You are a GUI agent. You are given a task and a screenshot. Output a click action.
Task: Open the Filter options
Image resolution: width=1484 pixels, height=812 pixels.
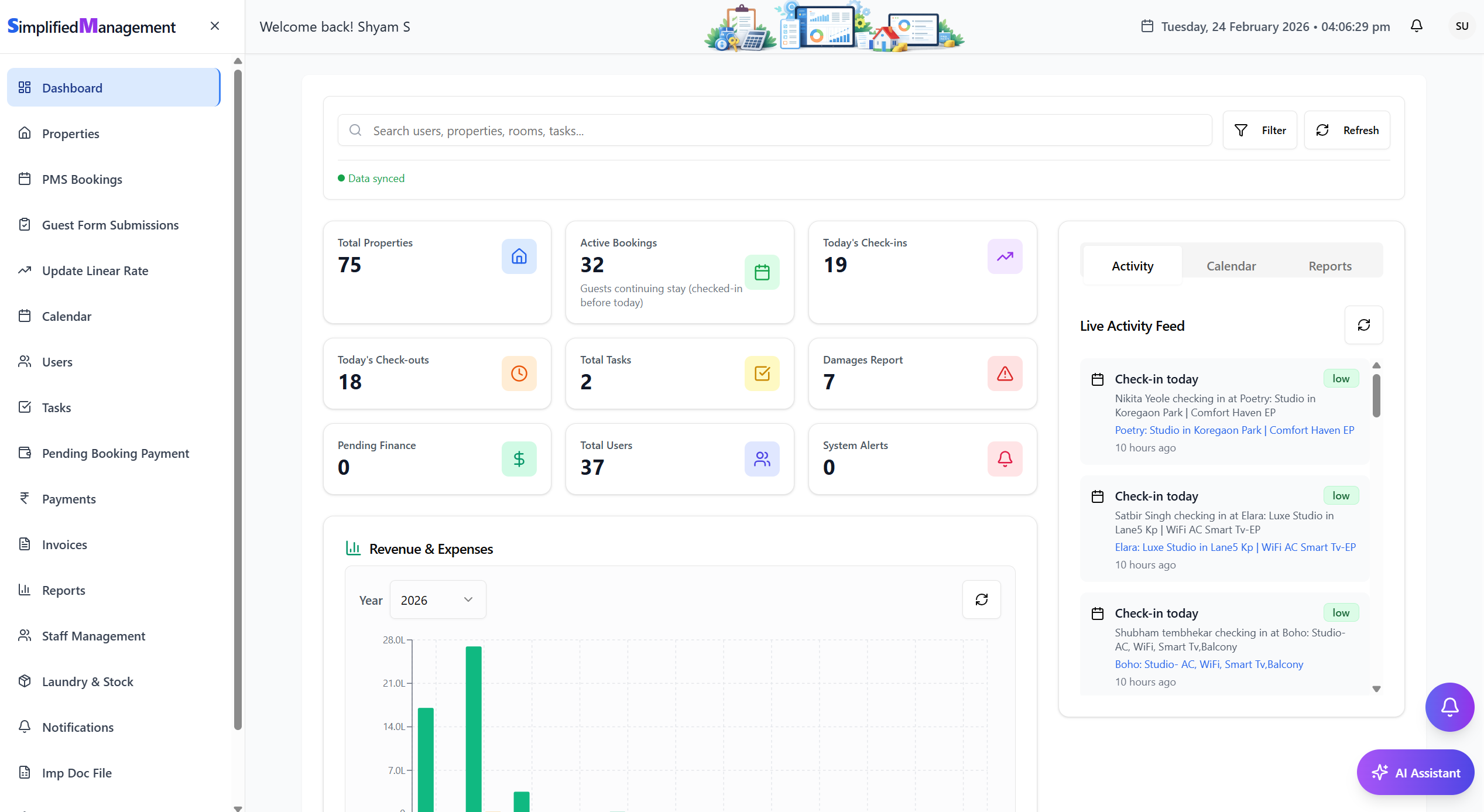coord(1260,130)
